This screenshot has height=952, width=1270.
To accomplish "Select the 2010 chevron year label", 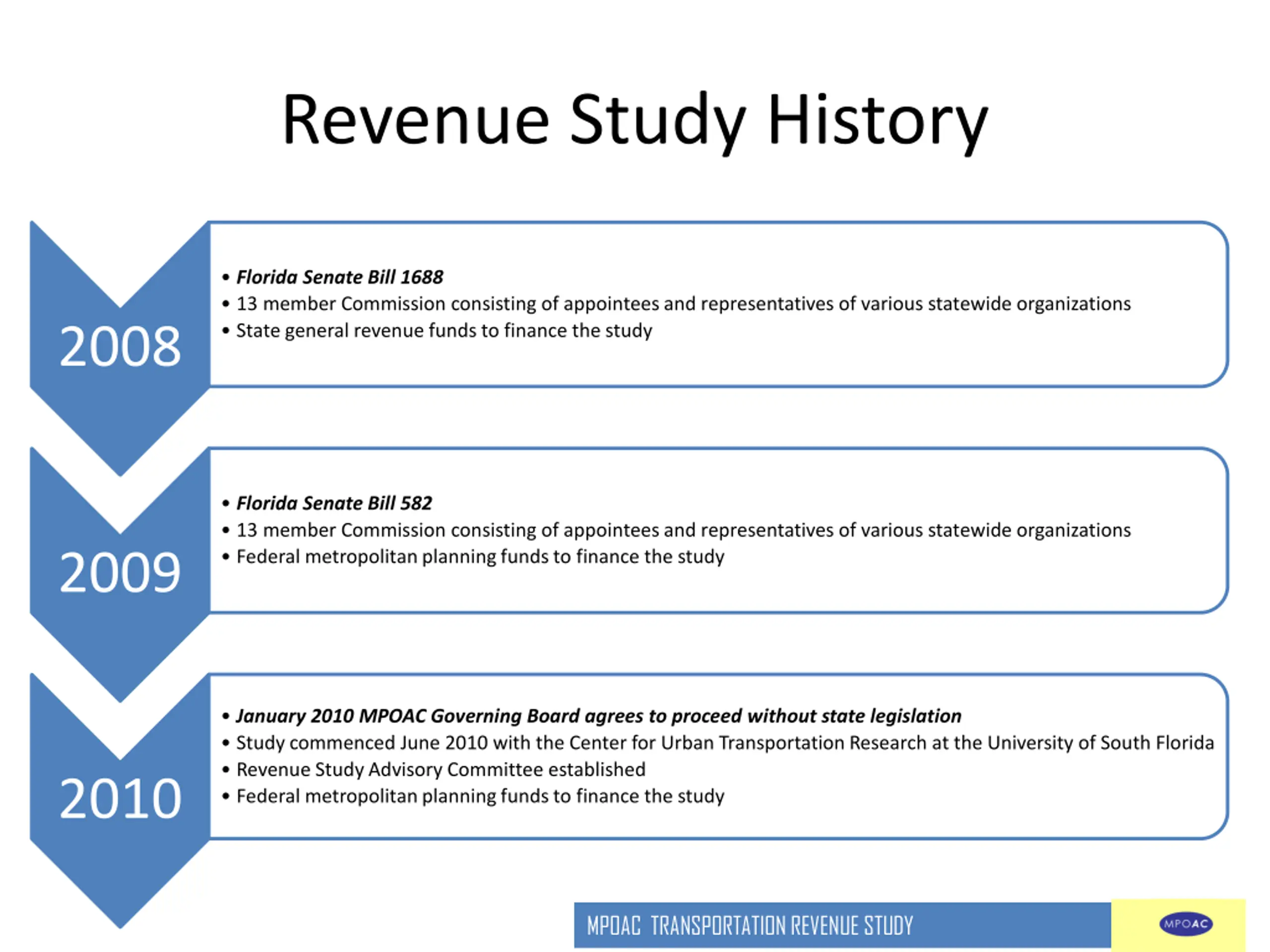I will (120, 798).
